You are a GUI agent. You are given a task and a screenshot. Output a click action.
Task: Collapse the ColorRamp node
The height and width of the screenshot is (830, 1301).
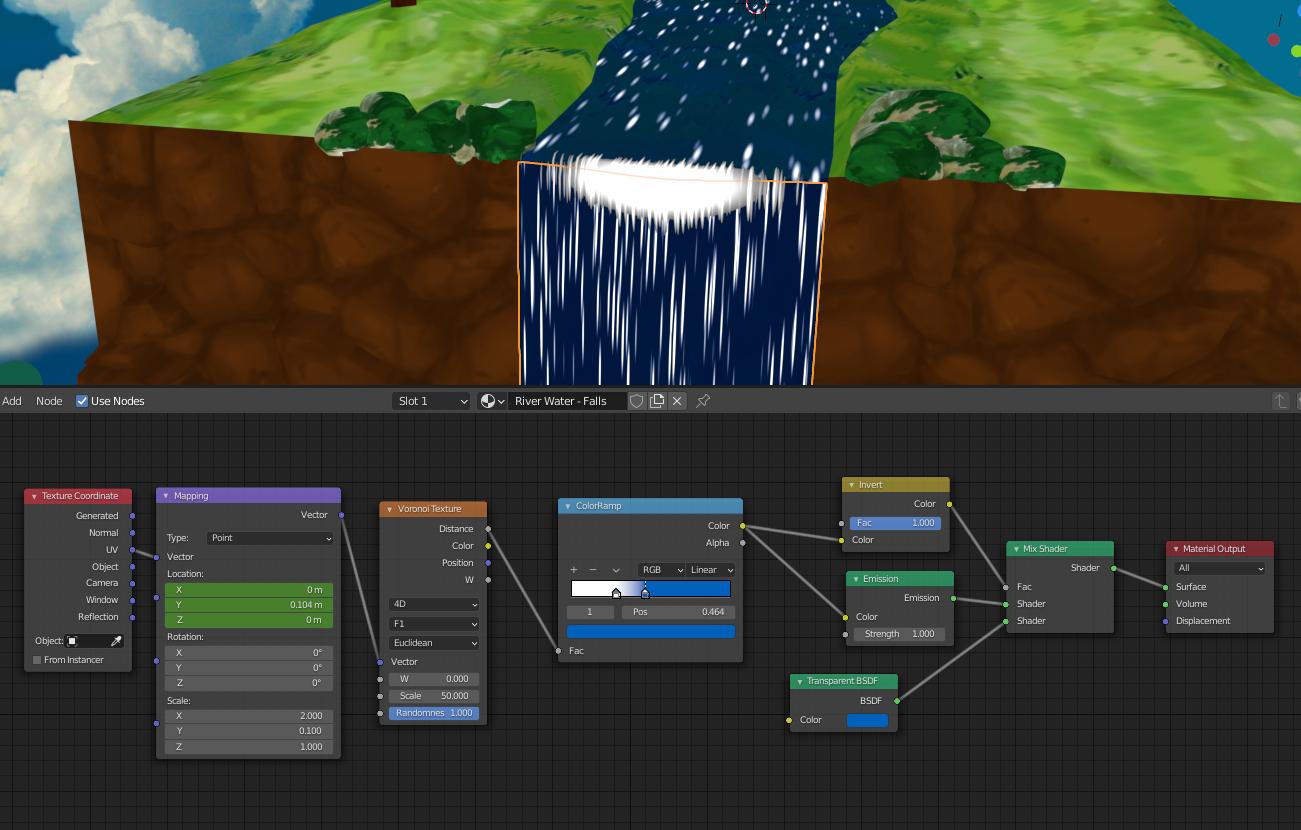(x=567, y=506)
